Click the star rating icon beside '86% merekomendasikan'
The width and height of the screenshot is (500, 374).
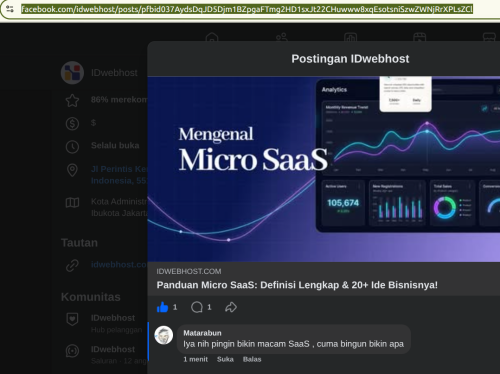[x=72, y=100]
